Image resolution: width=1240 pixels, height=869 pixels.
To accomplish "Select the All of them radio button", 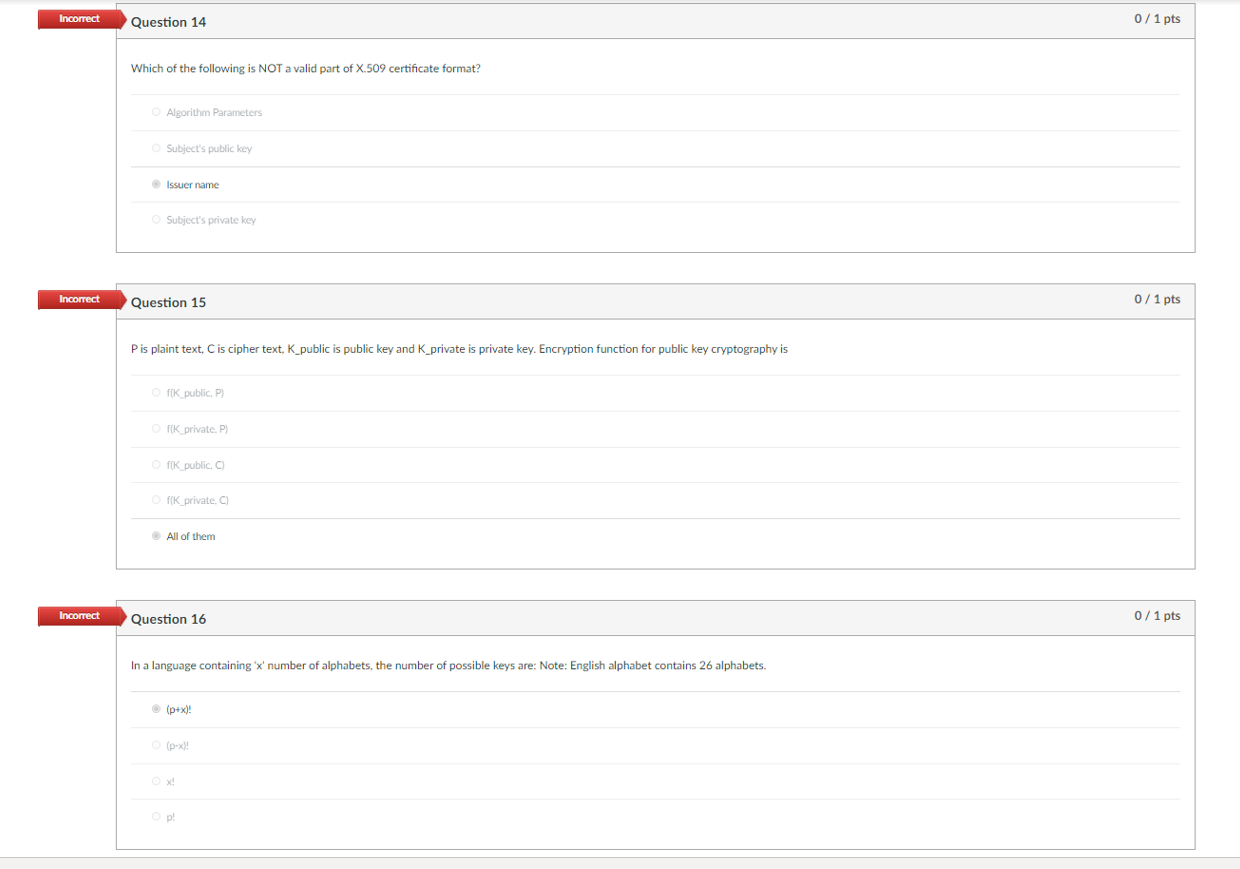I will point(156,536).
